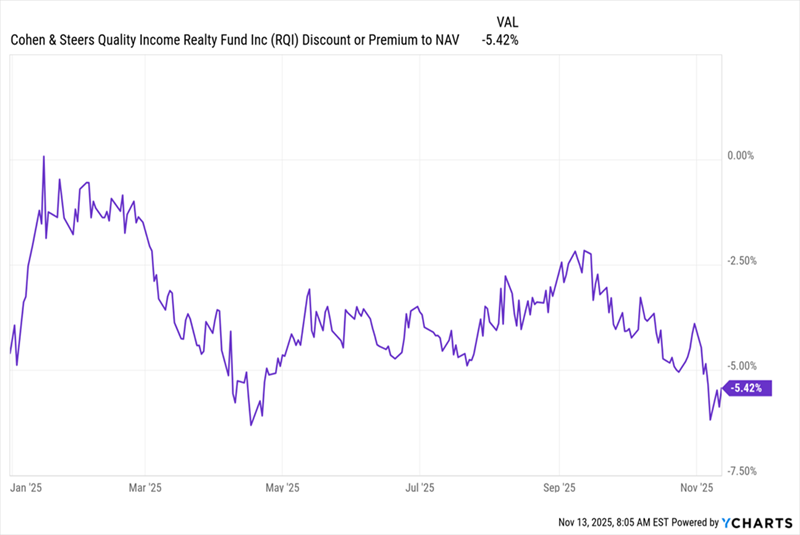
Task: Select the May '25 axis label
Action: 282,489
